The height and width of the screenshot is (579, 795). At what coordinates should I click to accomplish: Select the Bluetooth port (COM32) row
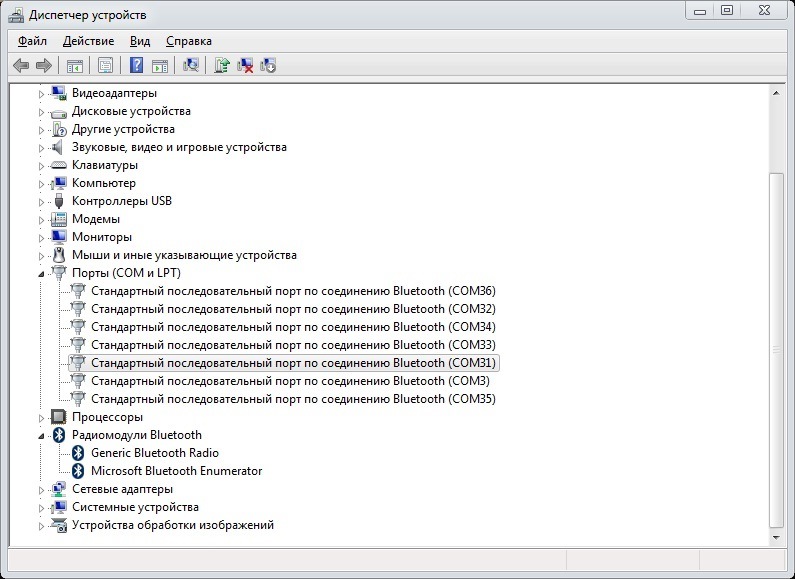click(x=293, y=309)
